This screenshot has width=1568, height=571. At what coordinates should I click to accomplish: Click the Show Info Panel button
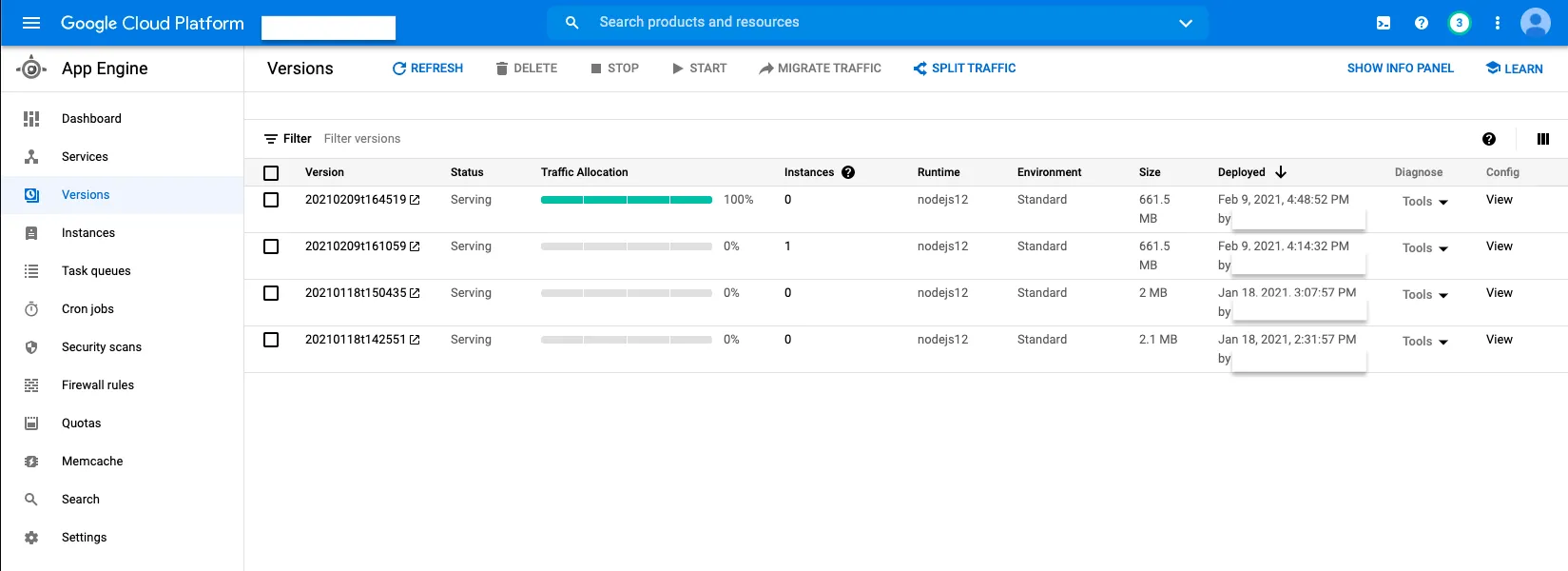tap(1400, 69)
